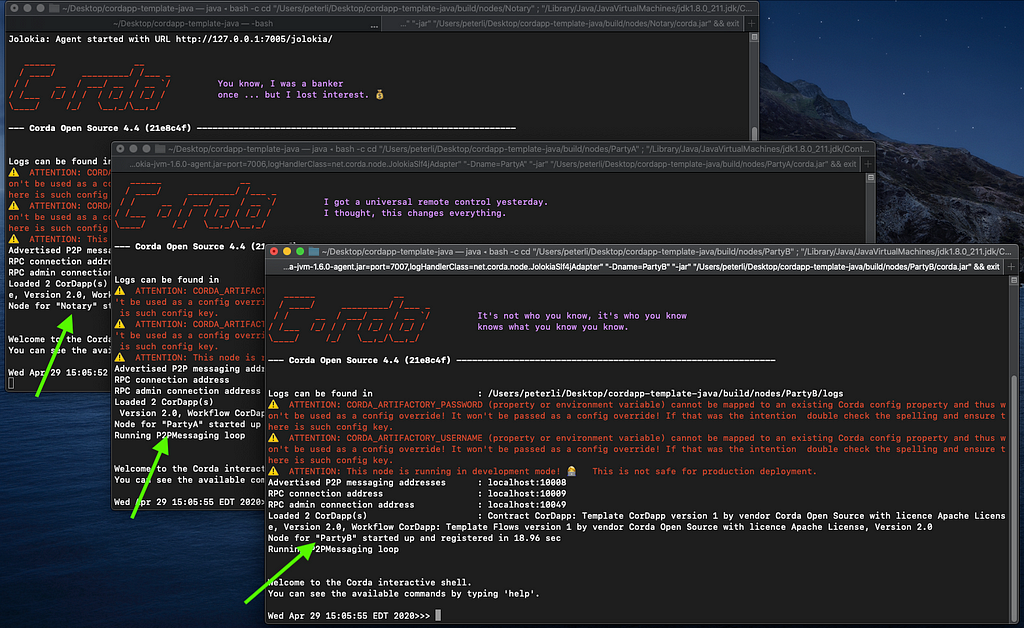Maximize the PartyA terminal window
1024x628 pixels.
pyautogui.click(x=146, y=149)
